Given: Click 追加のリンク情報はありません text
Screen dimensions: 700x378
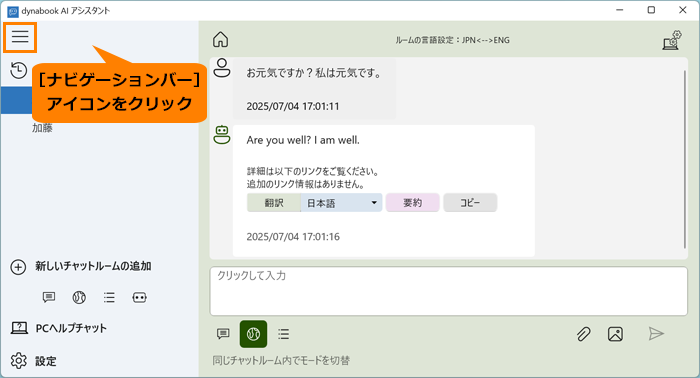Looking at the screenshot, I should [x=306, y=184].
